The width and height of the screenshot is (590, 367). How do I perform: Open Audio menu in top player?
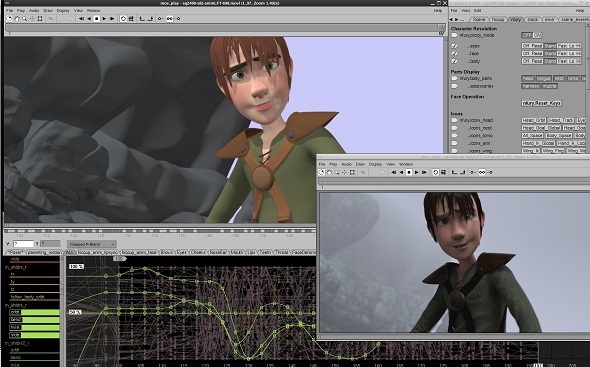click(34, 11)
